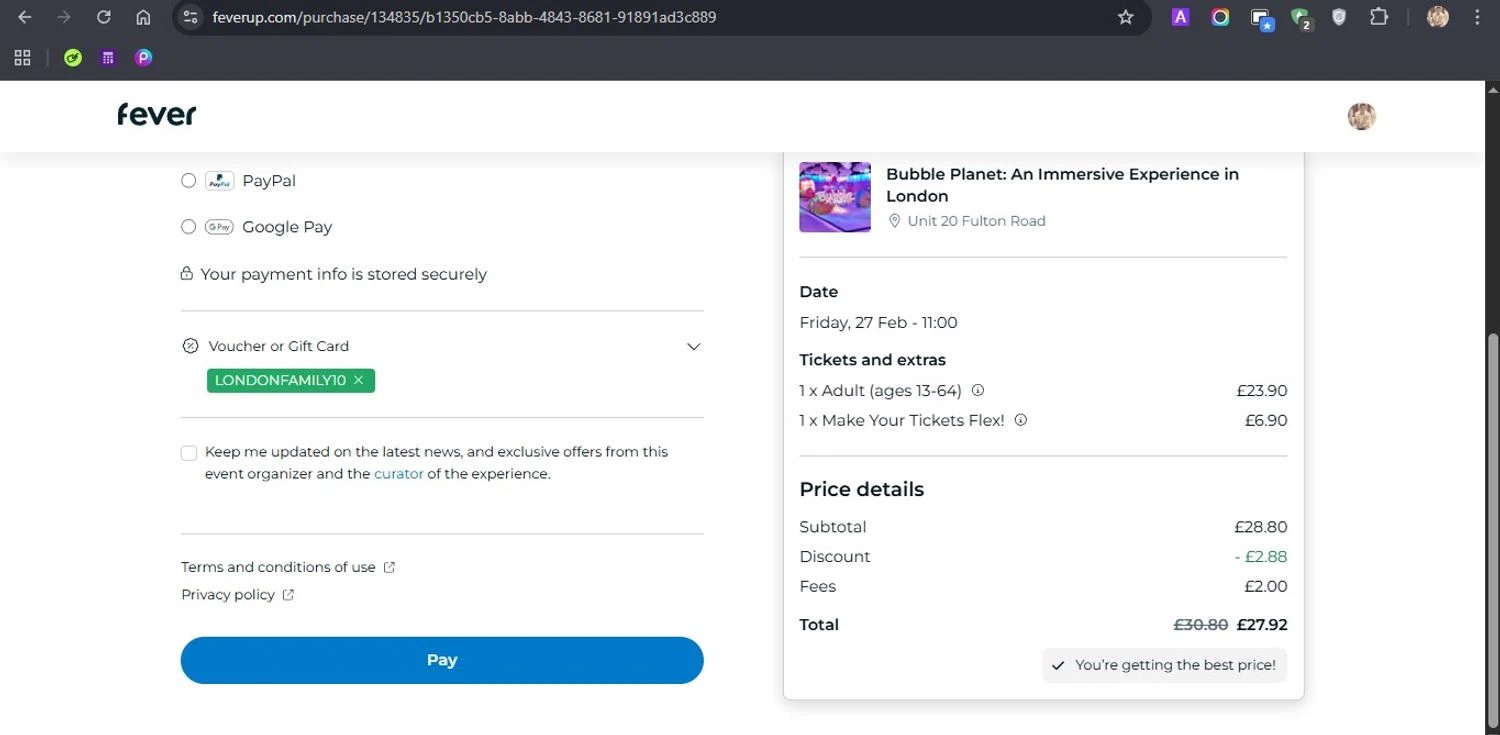This screenshot has height=735, width=1500.
Task: Open the green circle bookmark
Action: pos(72,58)
